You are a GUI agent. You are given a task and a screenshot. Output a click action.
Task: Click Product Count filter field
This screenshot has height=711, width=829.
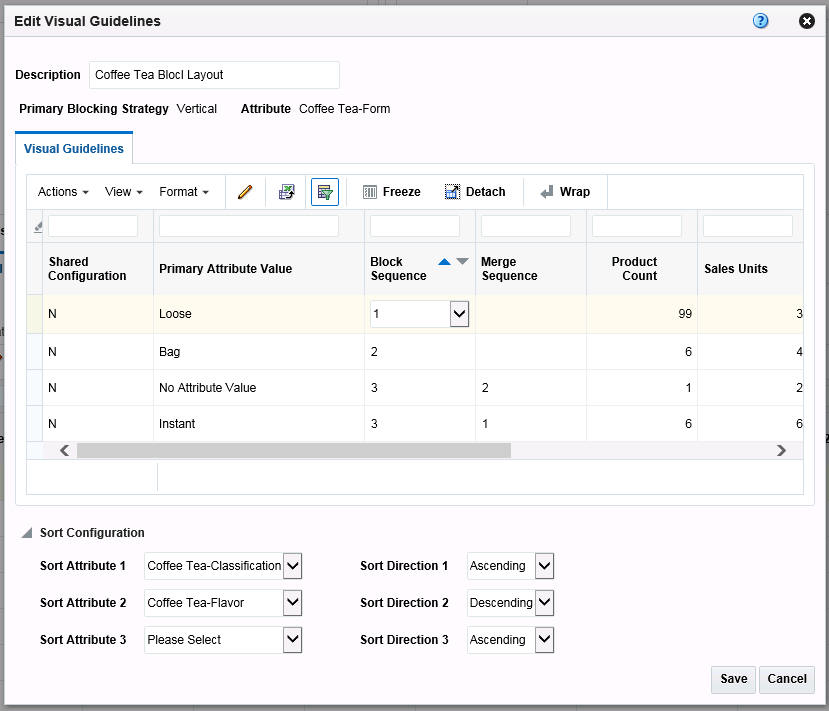tap(637, 226)
